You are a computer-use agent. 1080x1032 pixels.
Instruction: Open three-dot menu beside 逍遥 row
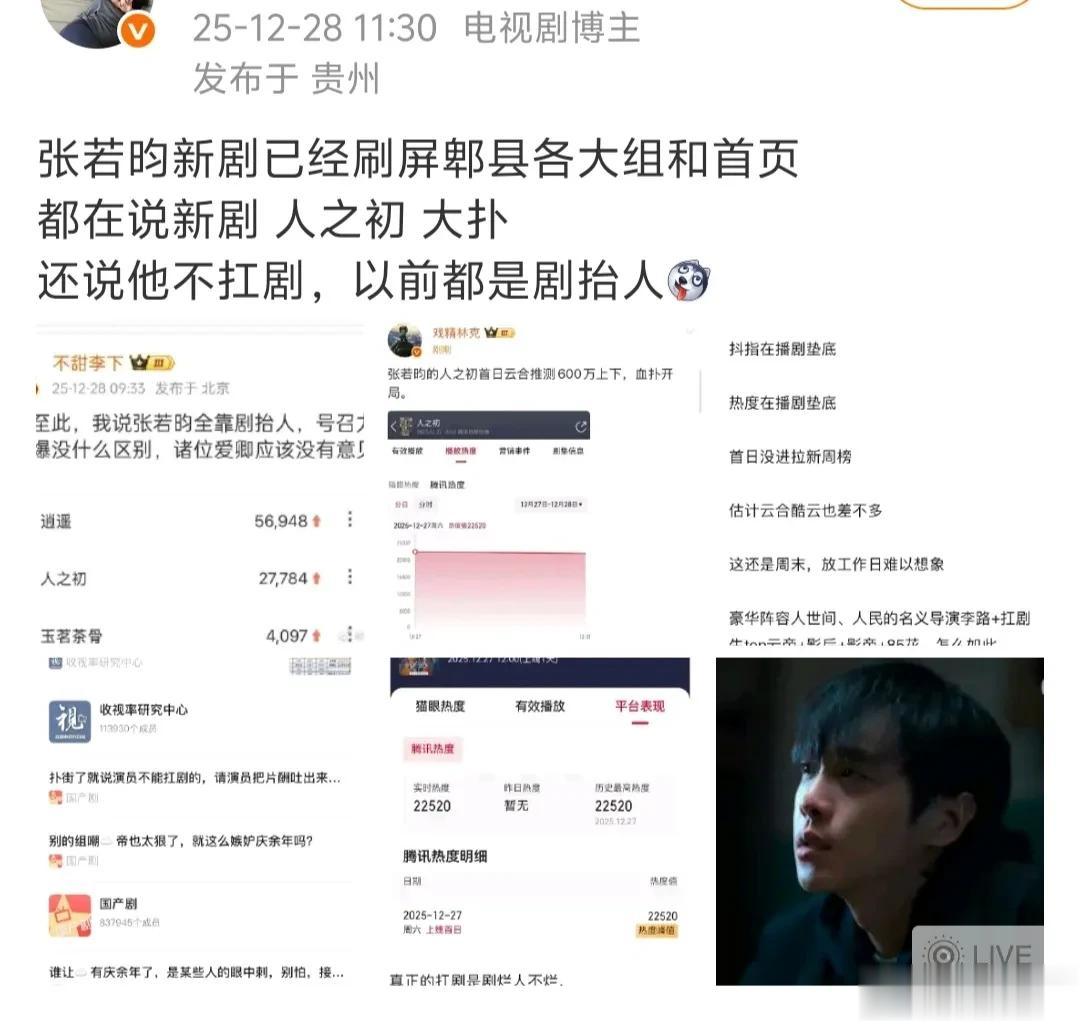350,519
